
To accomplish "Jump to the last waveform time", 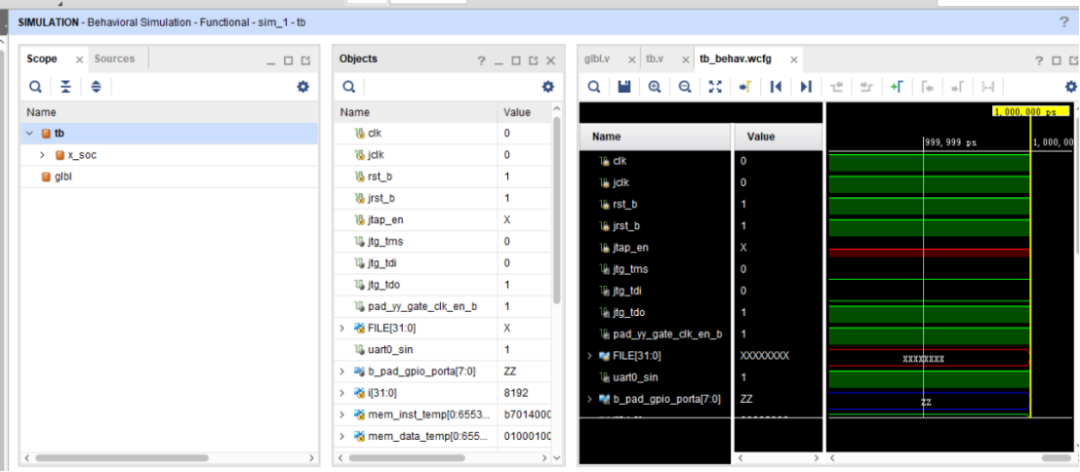I will [x=806, y=86].
